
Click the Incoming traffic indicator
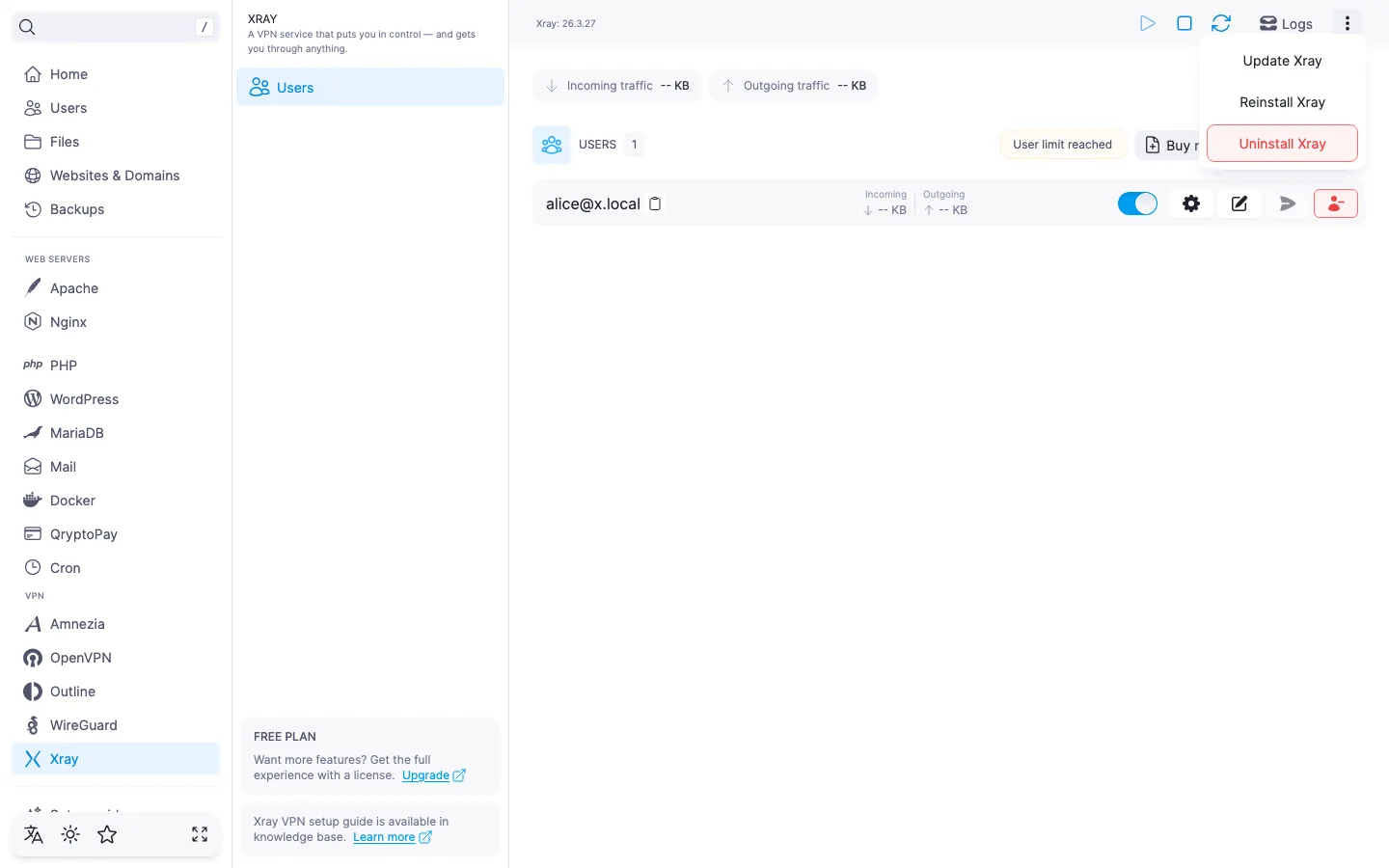tap(617, 86)
